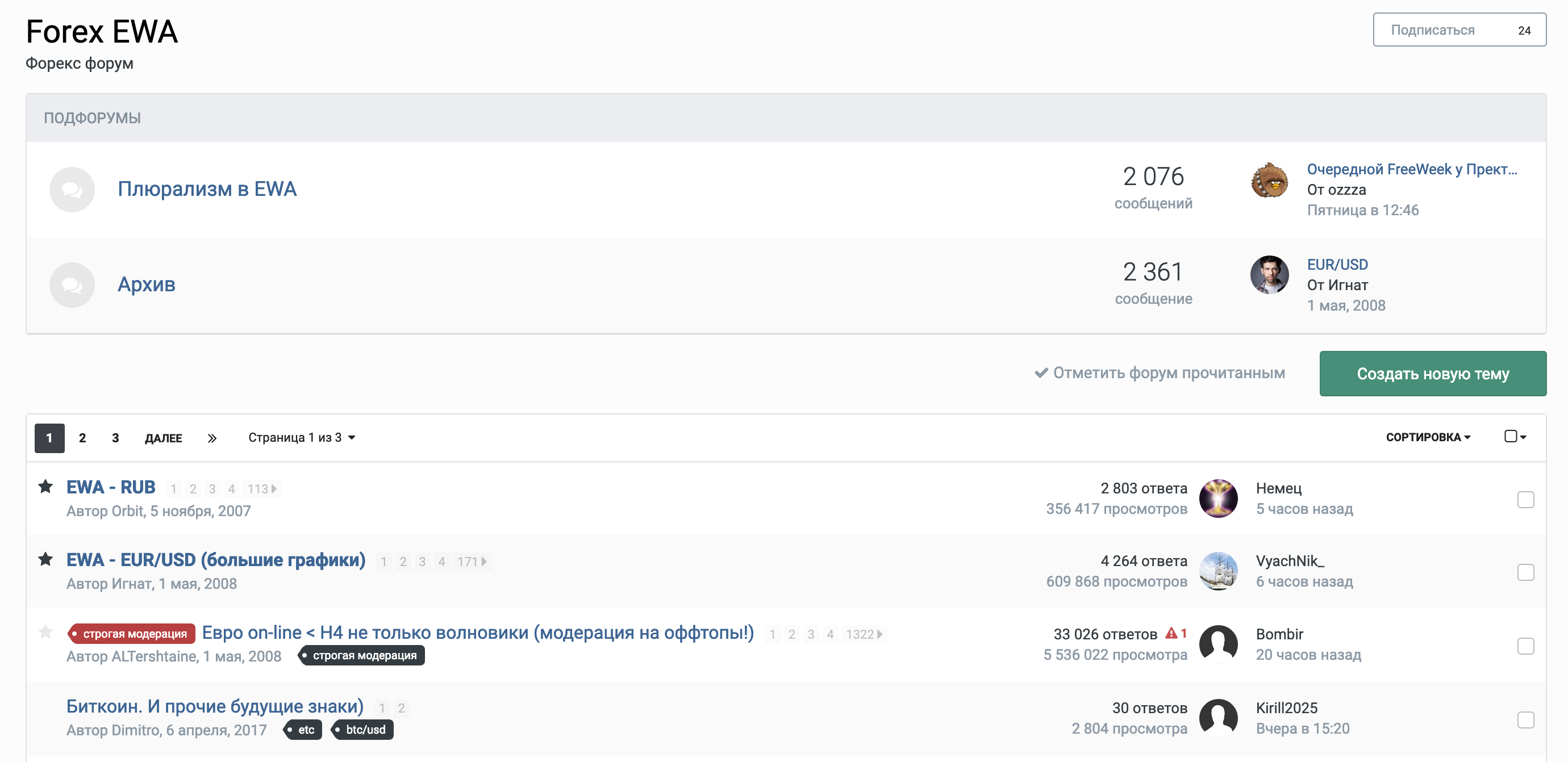Open VyachNik_'s sailing ship avatar
Viewport: 1568px width, 762px height.
click(x=1218, y=571)
